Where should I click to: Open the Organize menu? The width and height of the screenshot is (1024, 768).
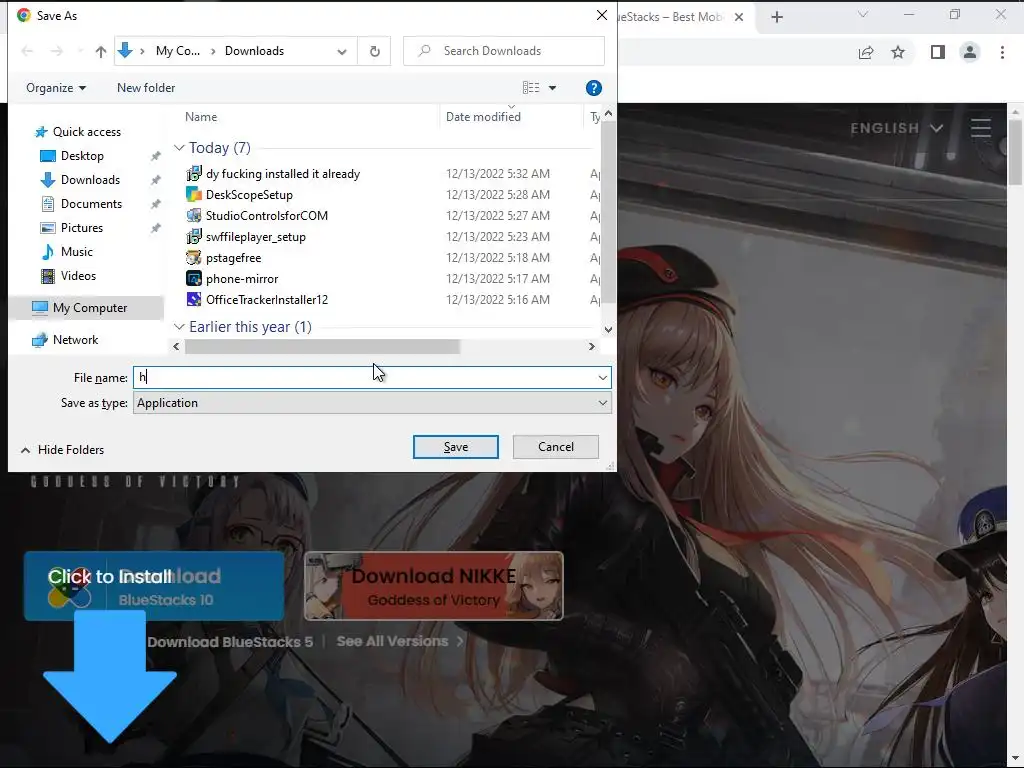tap(56, 88)
